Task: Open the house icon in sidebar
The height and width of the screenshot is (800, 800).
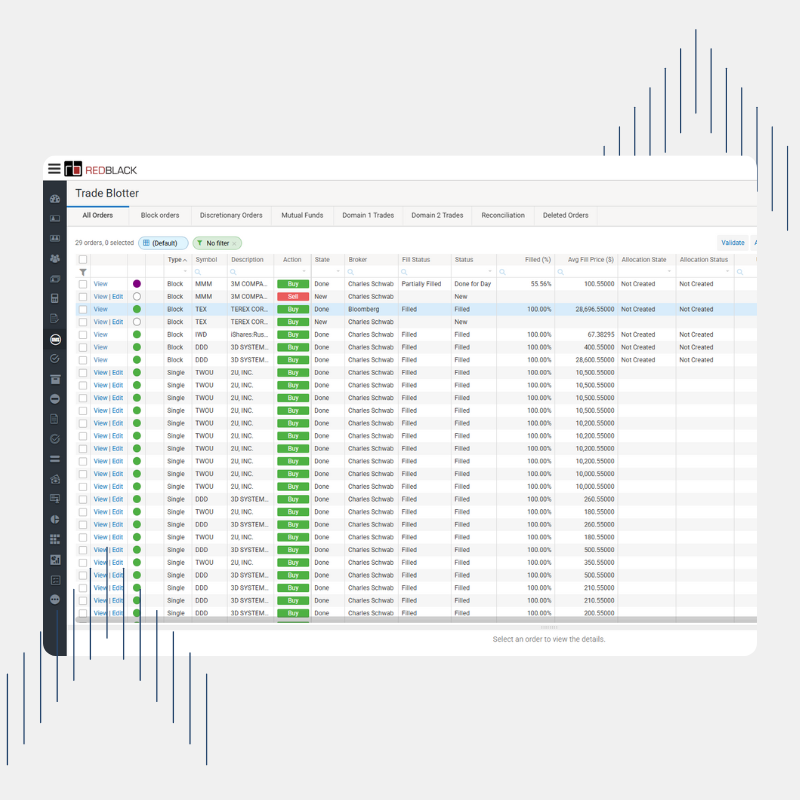Action: tap(55, 479)
